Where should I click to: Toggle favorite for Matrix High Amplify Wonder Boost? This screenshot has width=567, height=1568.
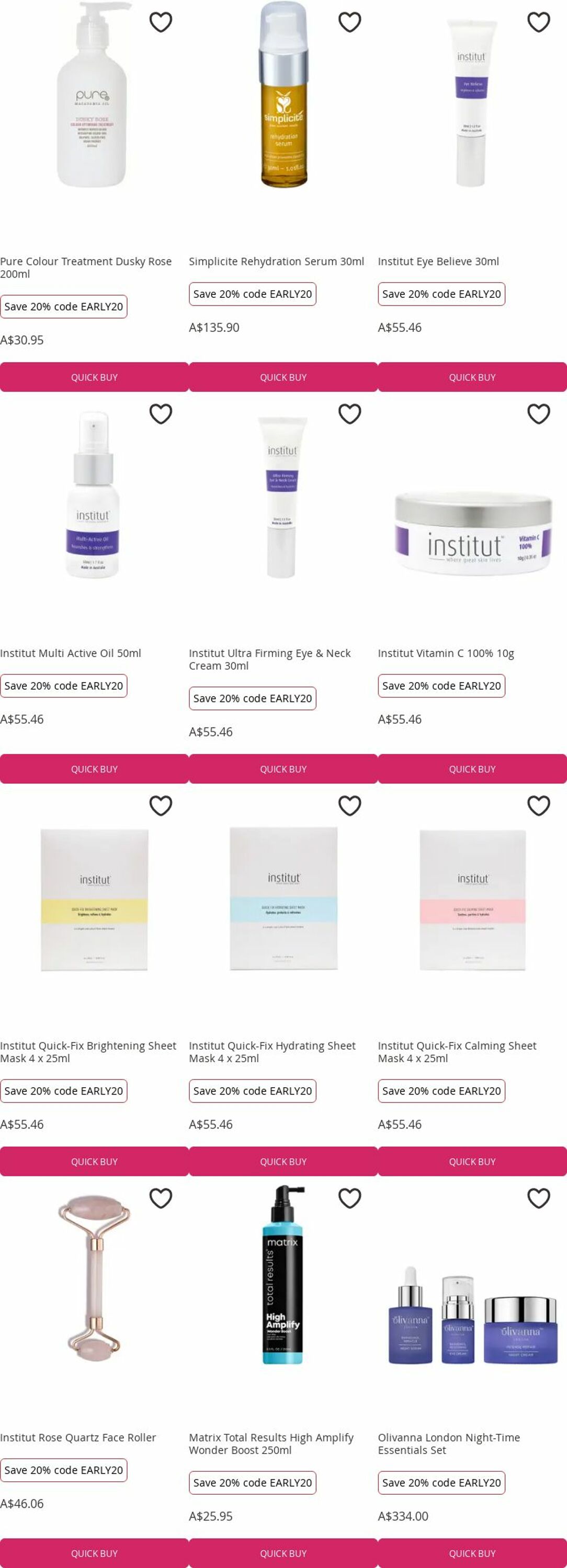point(349,1198)
